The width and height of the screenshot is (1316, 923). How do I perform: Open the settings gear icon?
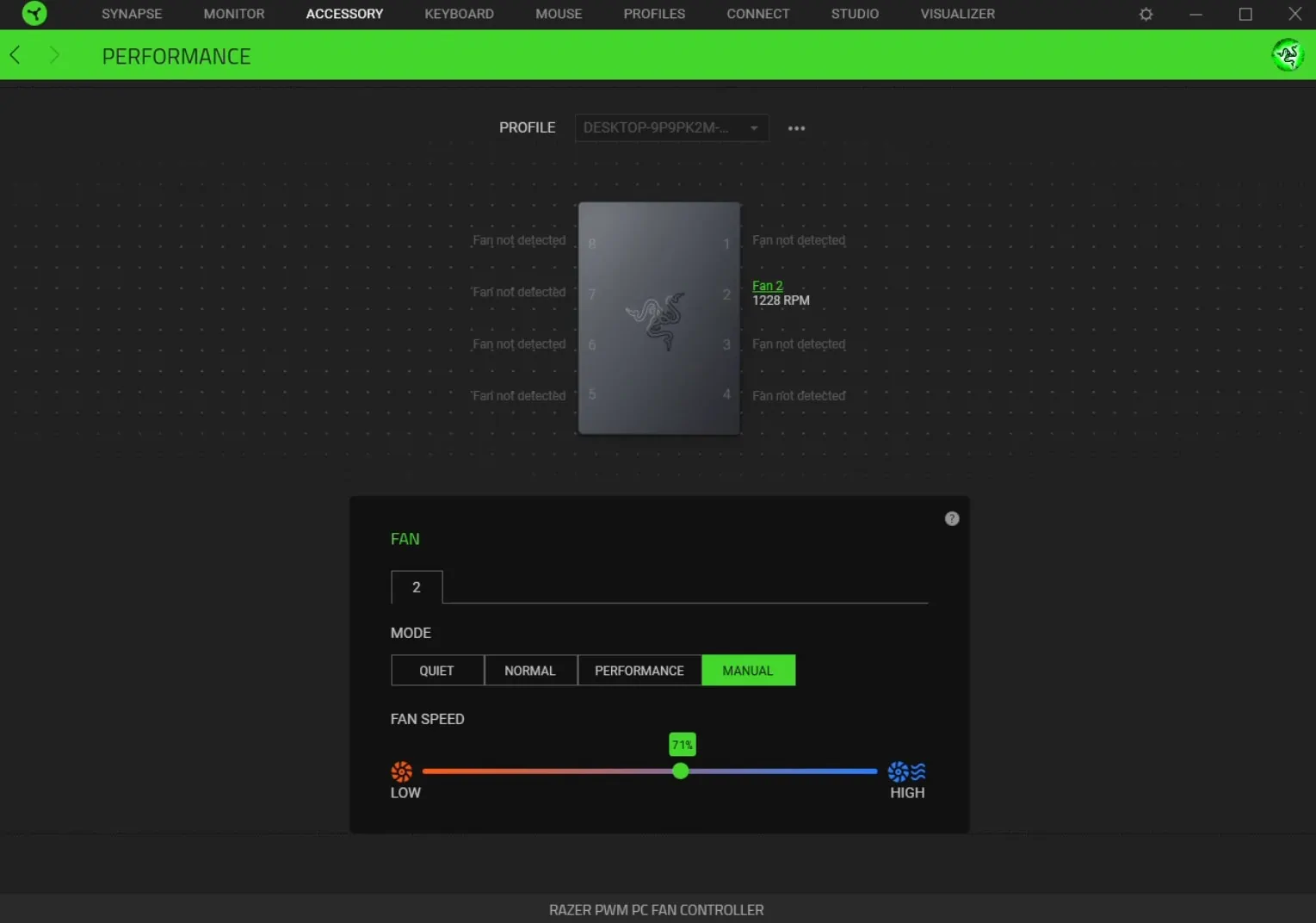[x=1146, y=15]
